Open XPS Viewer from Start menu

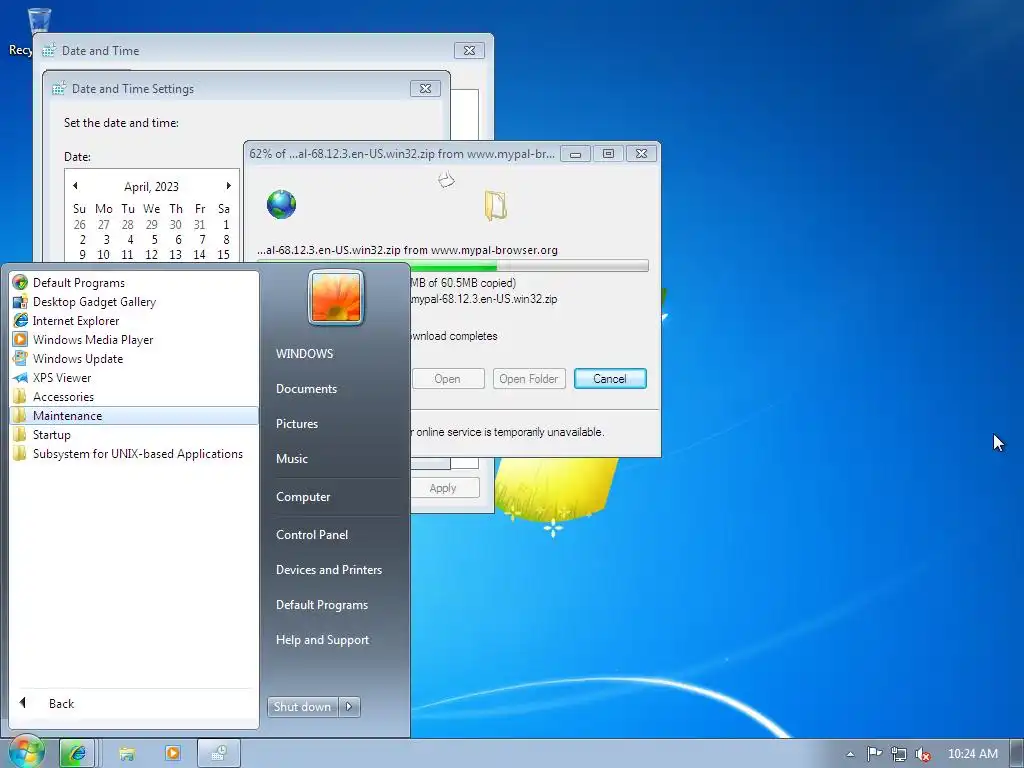(x=62, y=377)
